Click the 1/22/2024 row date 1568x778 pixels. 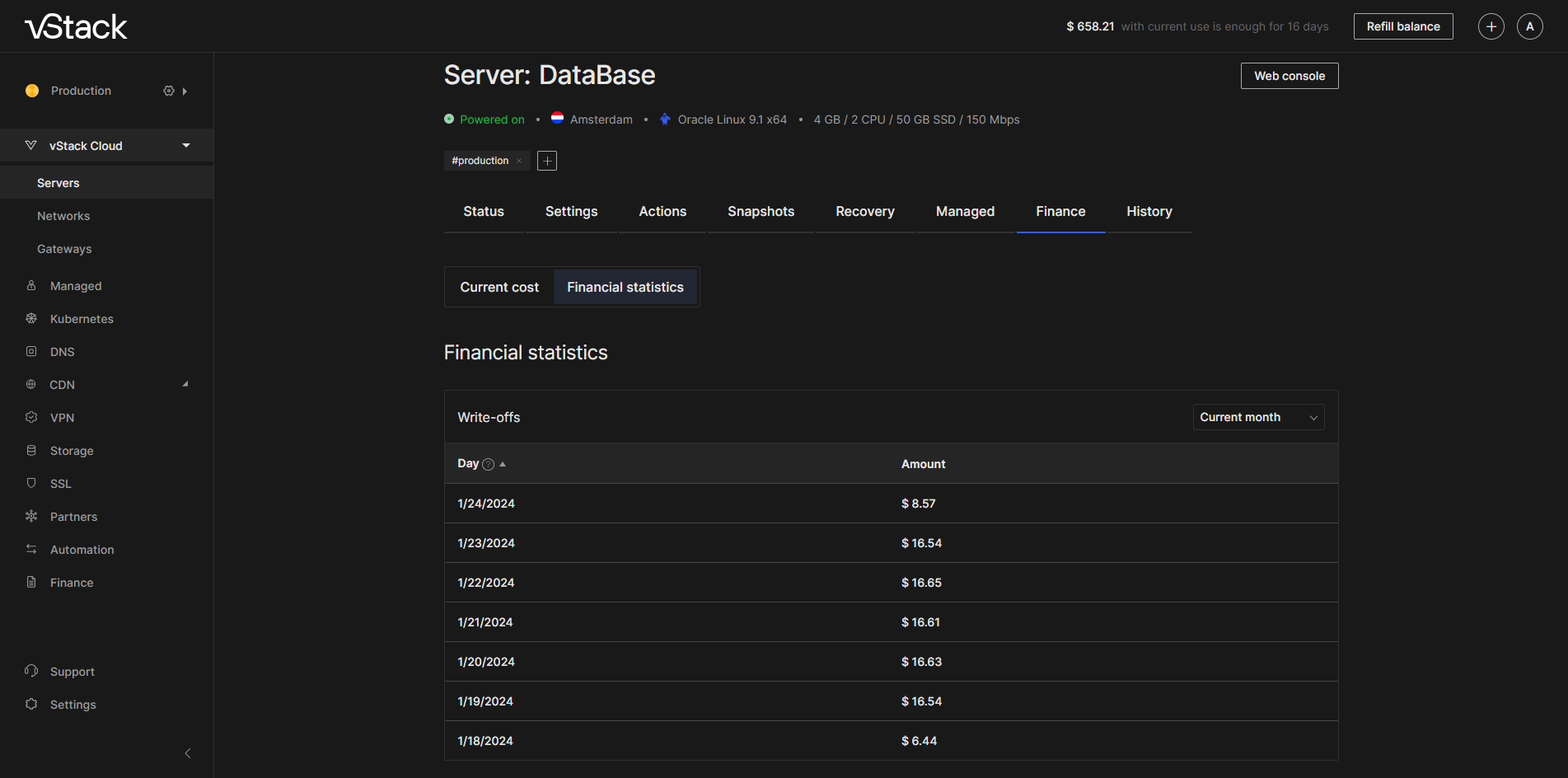486,583
